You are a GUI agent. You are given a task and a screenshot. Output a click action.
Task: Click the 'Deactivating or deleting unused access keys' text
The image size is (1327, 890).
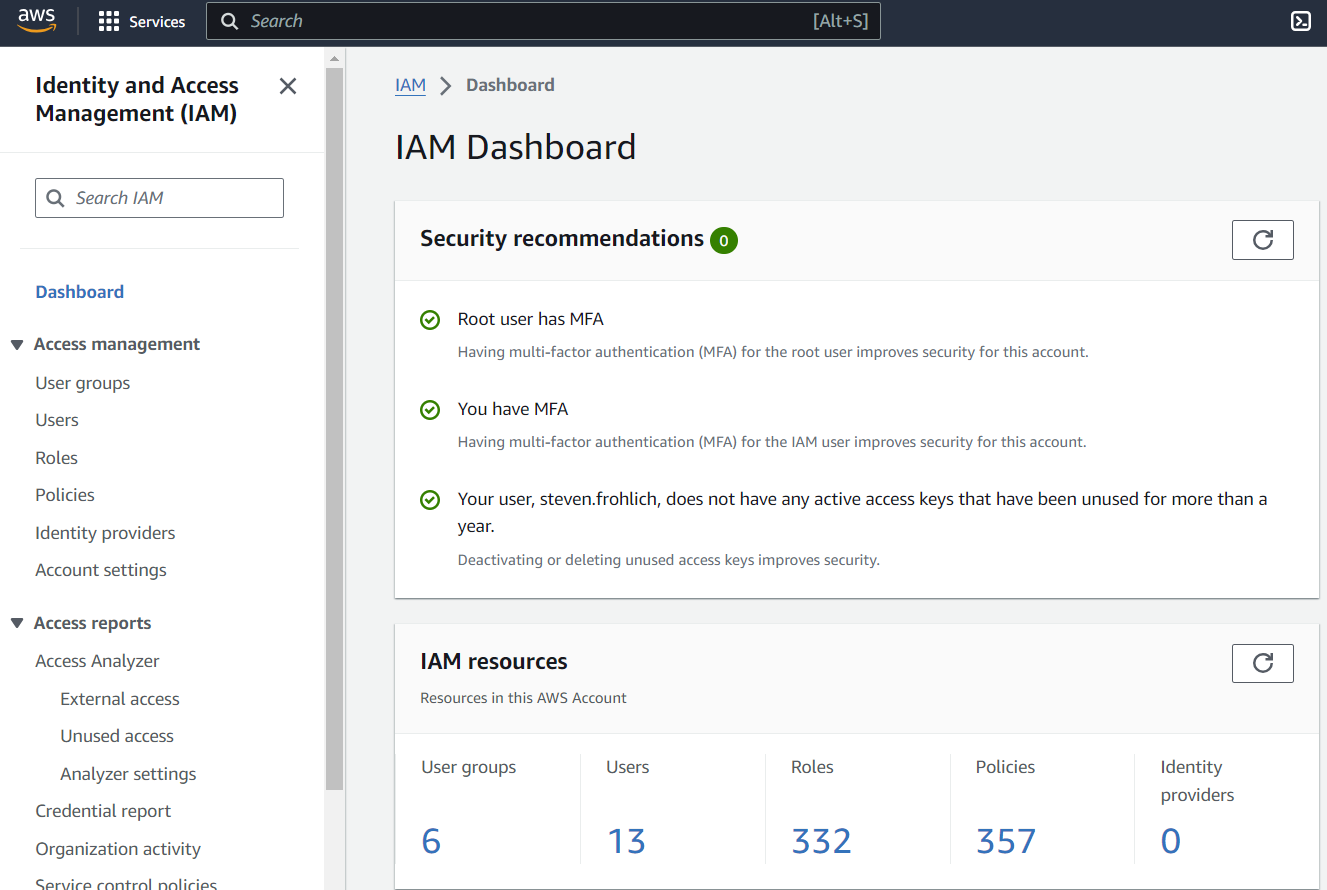tap(669, 560)
